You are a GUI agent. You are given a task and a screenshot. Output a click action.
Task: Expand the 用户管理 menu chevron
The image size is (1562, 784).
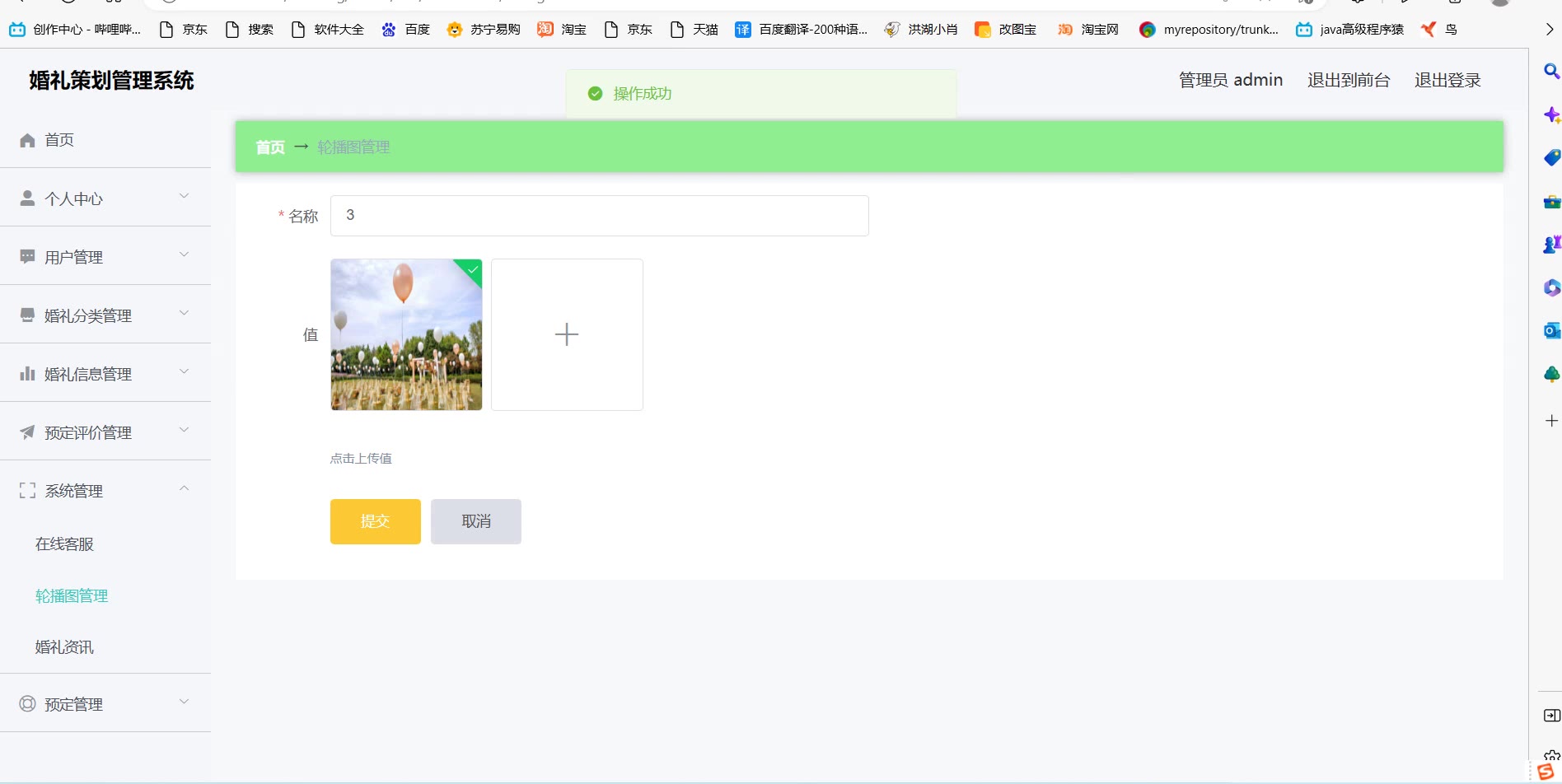[x=184, y=254]
